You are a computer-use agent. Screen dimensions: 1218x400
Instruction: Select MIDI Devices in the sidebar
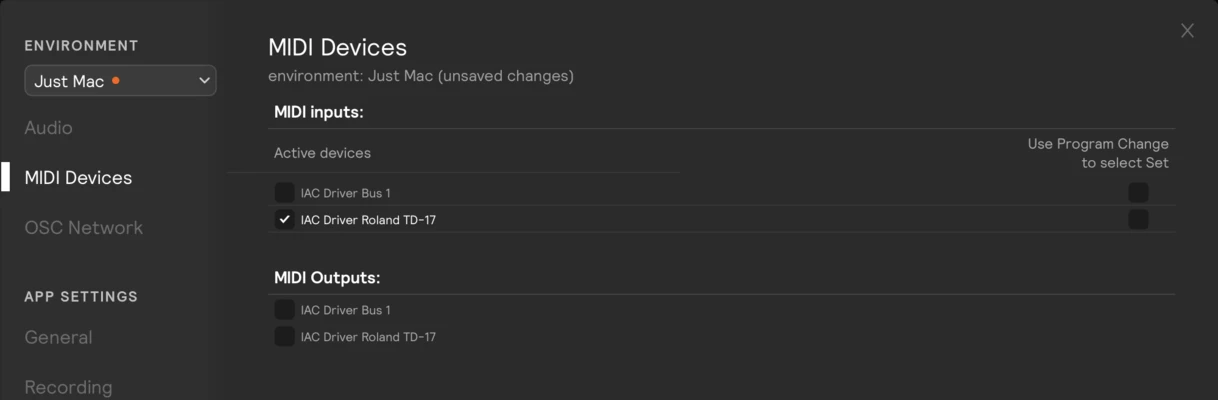[78, 178]
